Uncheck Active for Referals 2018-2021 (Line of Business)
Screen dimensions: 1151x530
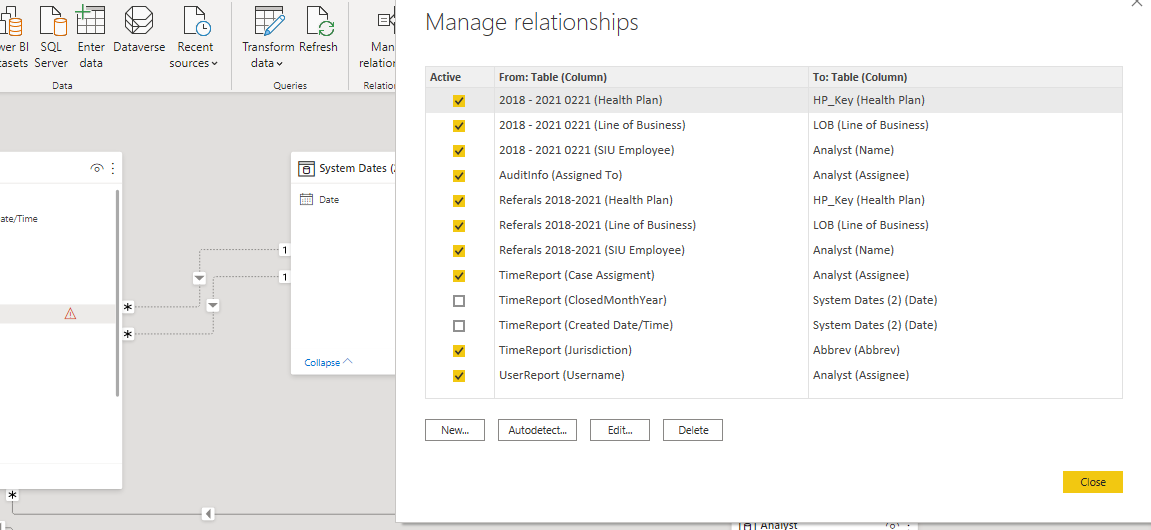pyautogui.click(x=459, y=225)
